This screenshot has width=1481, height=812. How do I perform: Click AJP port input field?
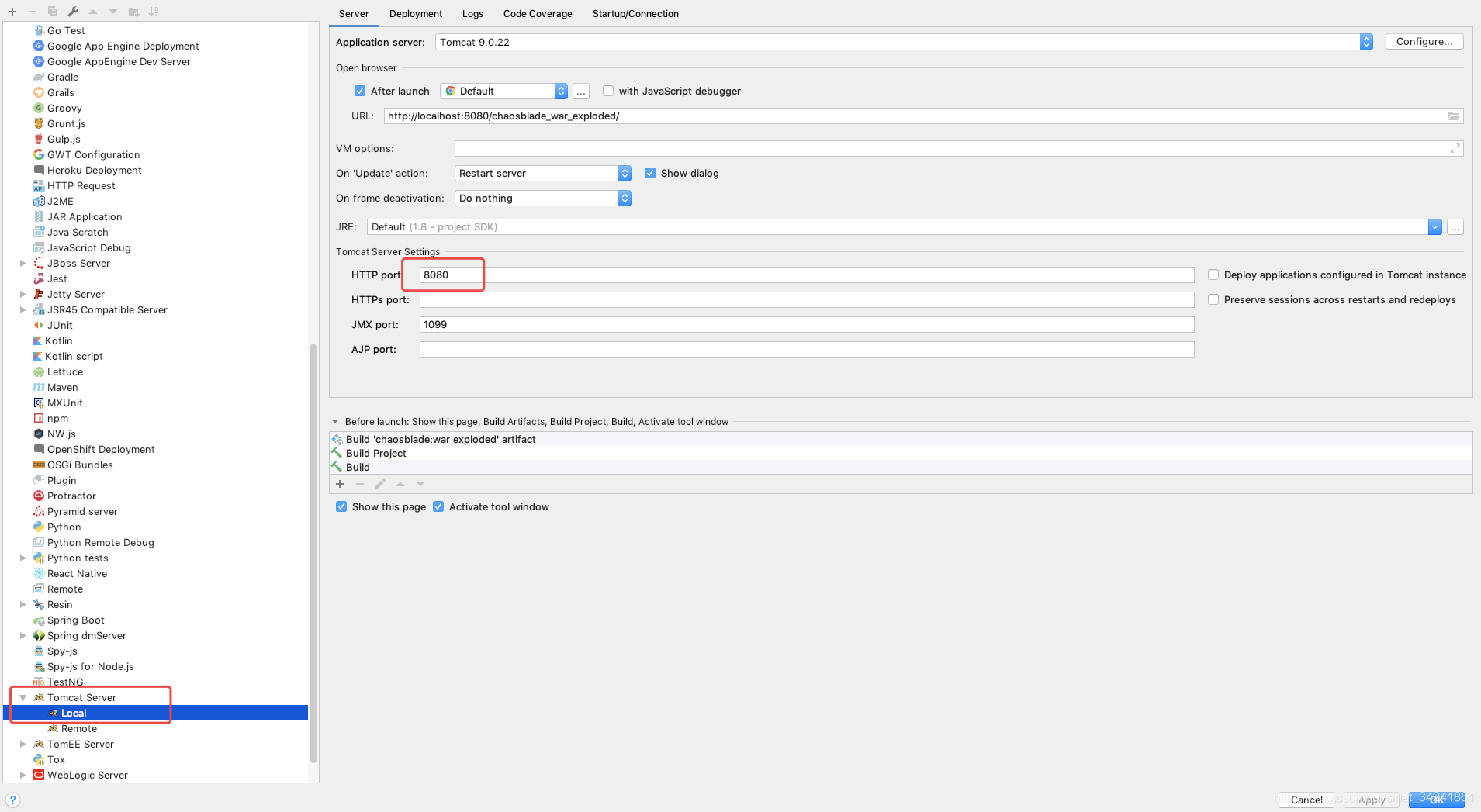coord(807,349)
